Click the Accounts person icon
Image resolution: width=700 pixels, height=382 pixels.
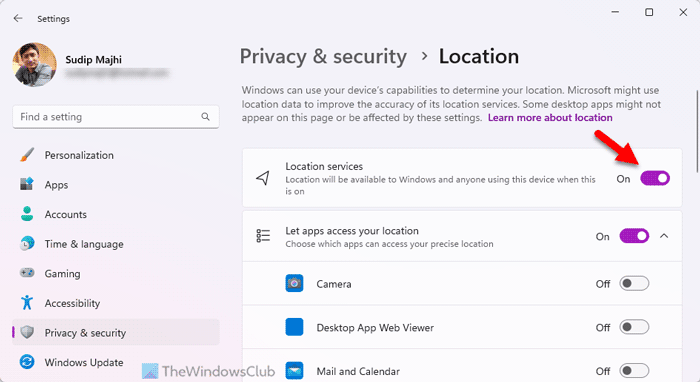pyautogui.click(x=27, y=214)
